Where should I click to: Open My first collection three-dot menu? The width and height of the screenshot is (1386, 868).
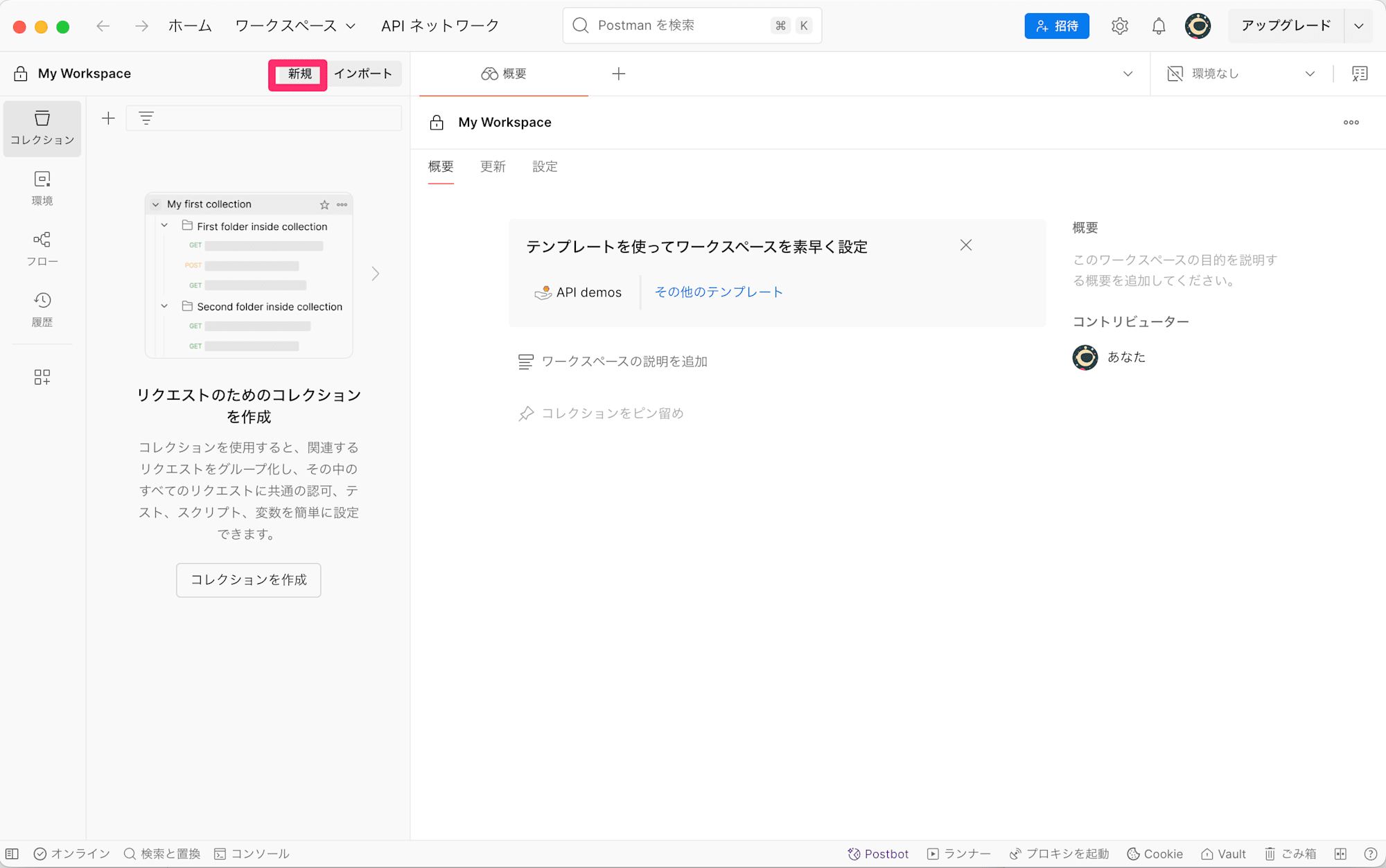click(x=342, y=204)
